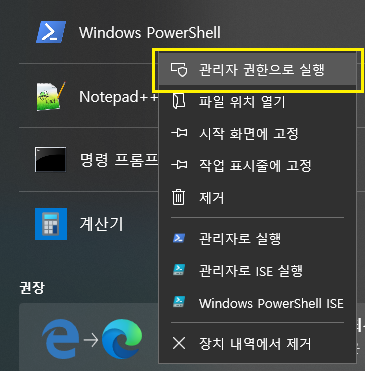Click the Calculator (계산기) icon
This screenshot has width=365, height=371.
pyautogui.click(x=51, y=224)
